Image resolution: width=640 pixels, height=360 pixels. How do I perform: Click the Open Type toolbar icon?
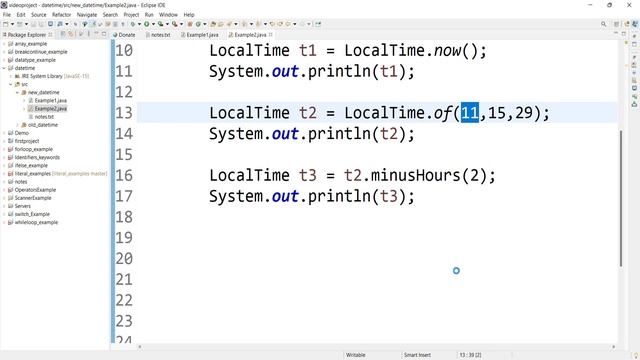click(213, 24)
